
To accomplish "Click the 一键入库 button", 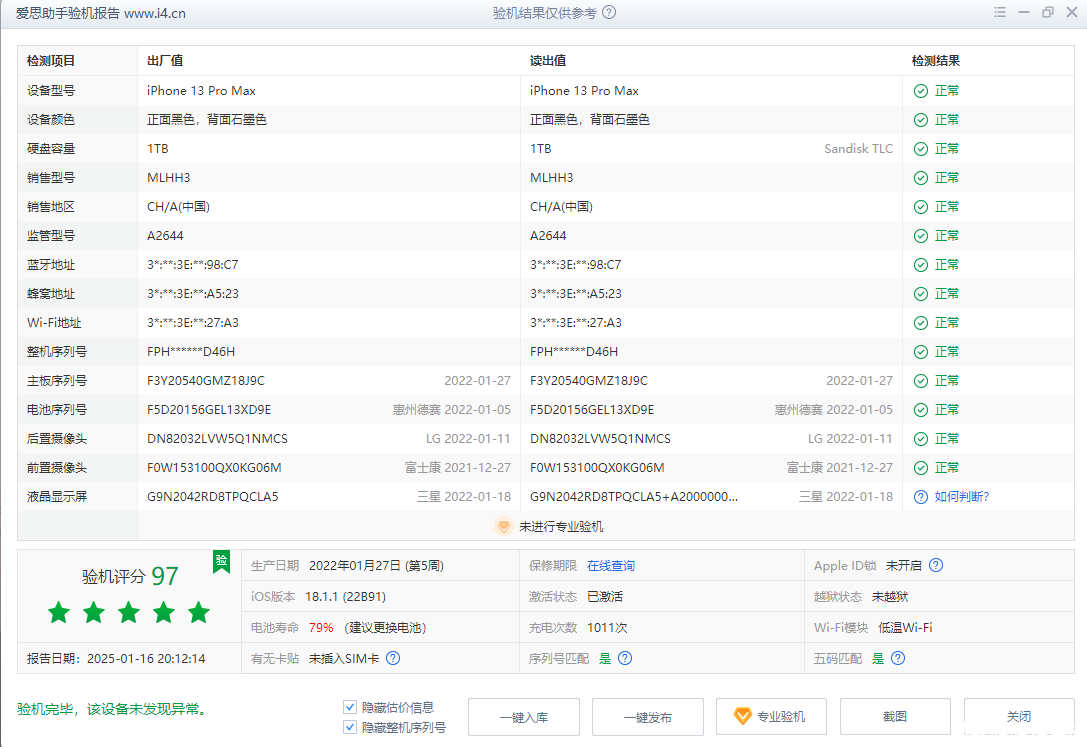I will click(x=524, y=717).
